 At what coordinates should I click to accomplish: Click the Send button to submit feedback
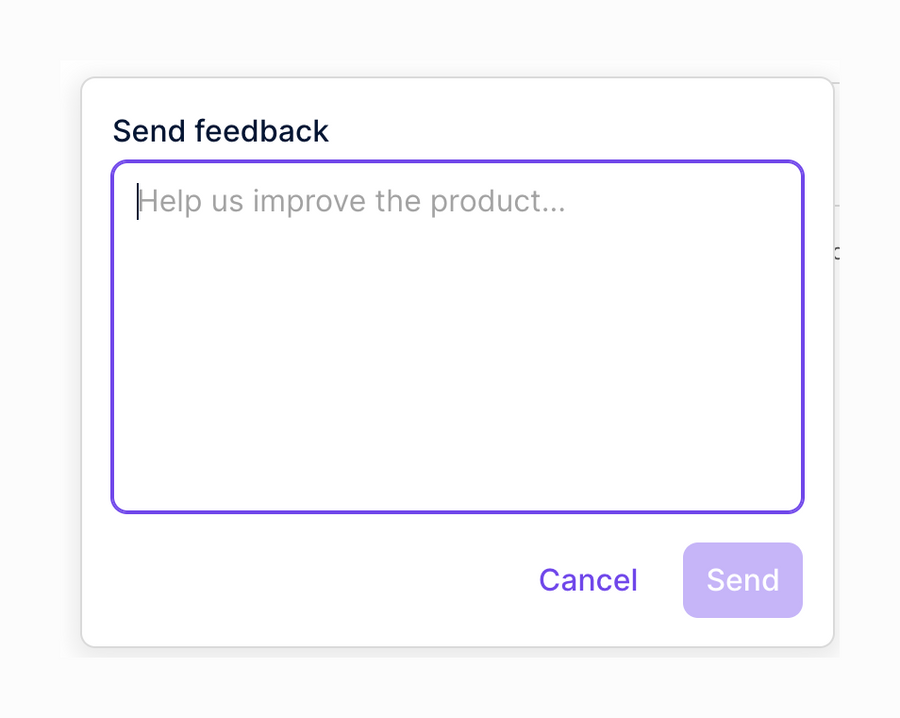click(x=742, y=580)
